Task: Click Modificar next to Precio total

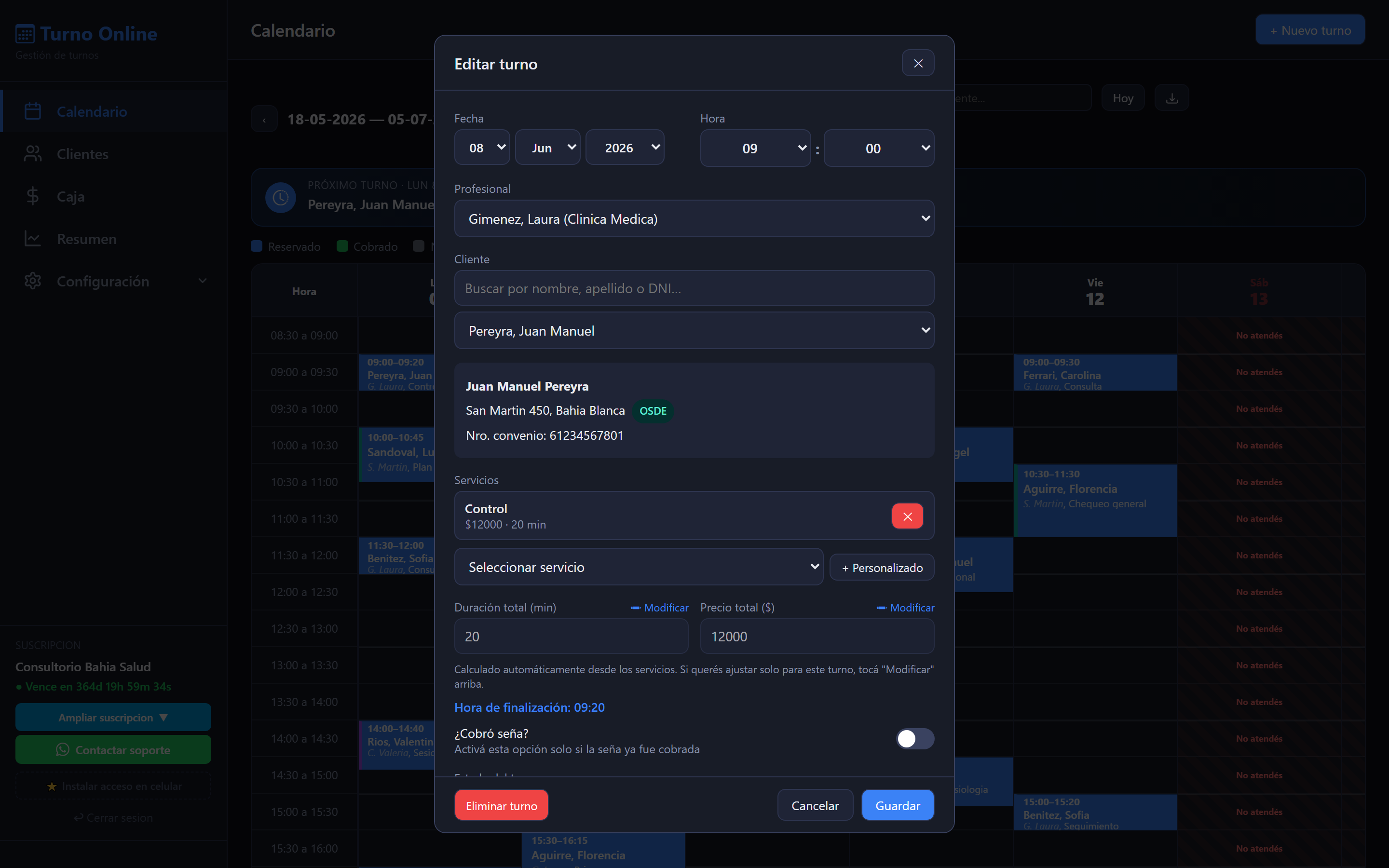Action: click(x=905, y=608)
